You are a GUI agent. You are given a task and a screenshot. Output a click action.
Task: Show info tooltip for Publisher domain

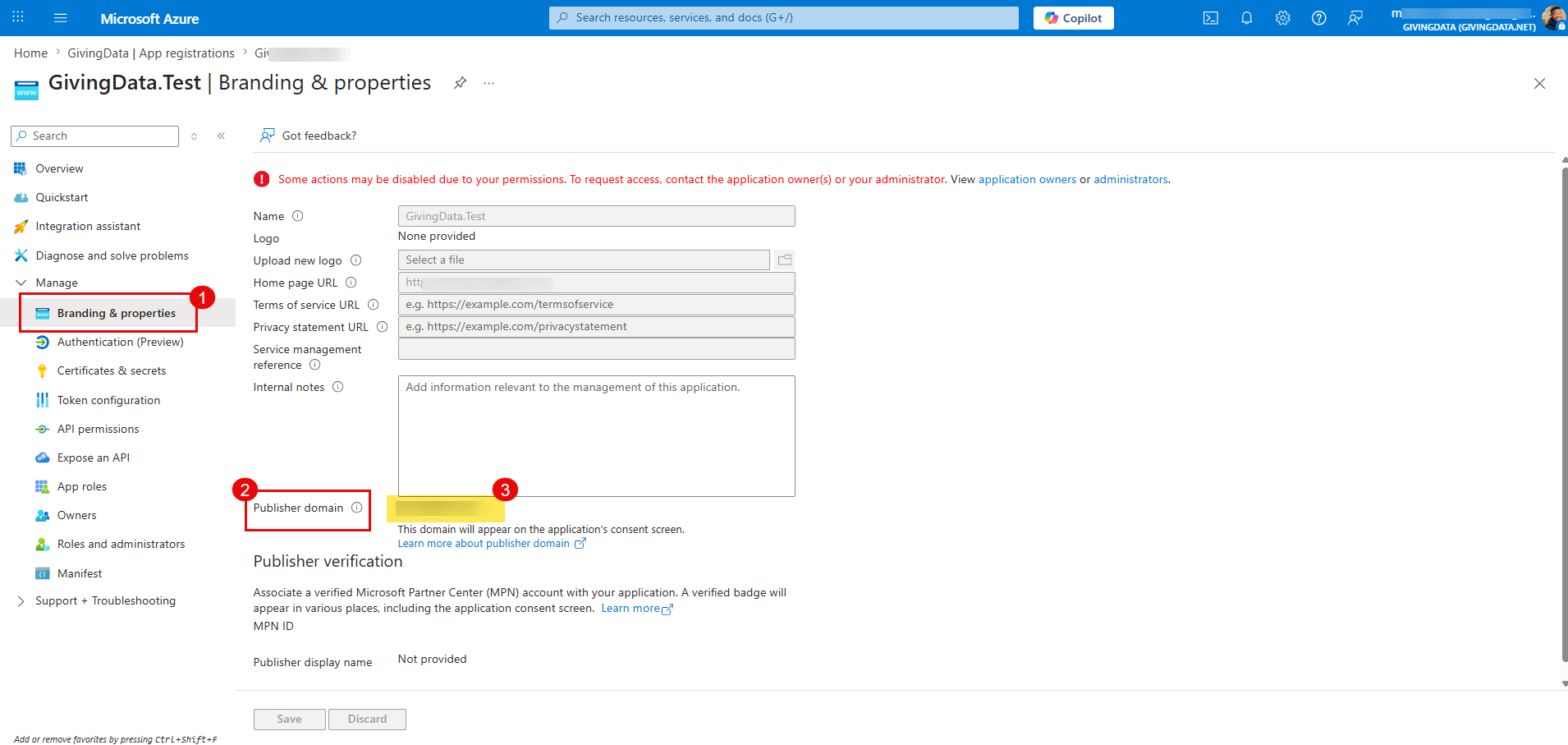357,508
